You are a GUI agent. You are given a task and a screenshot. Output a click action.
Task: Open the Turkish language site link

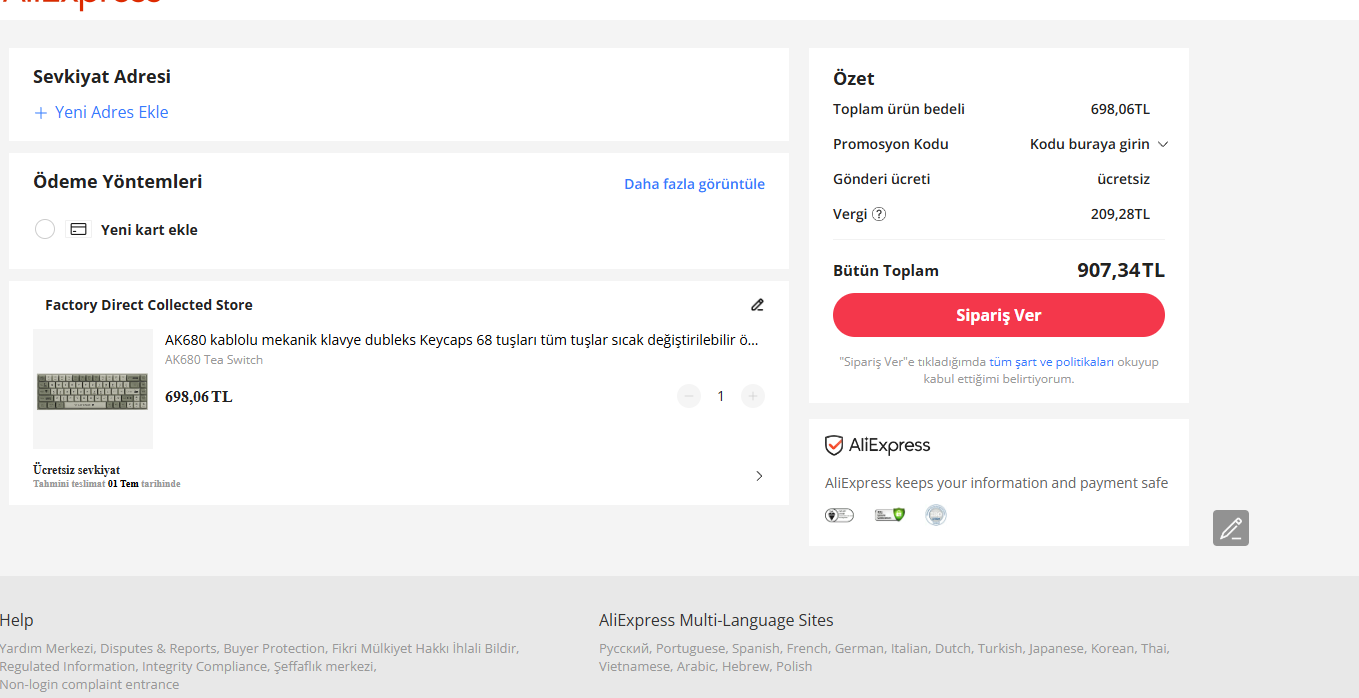pos(1000,648)
